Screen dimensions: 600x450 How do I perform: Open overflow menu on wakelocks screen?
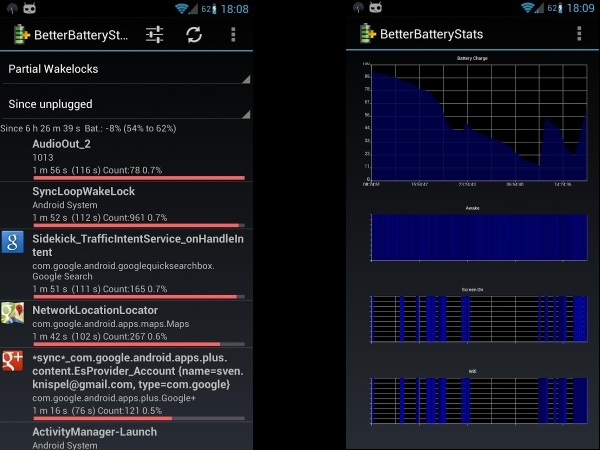click(x=233, y=34)
